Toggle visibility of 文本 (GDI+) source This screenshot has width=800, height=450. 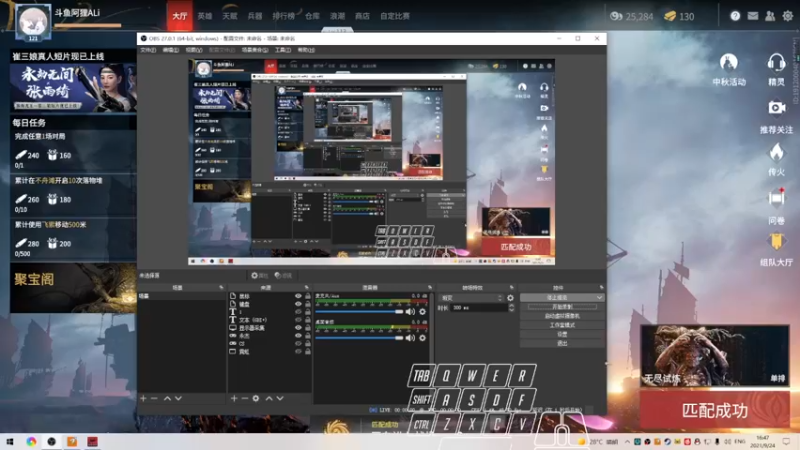pyautogui.click(x=298, y=320)
